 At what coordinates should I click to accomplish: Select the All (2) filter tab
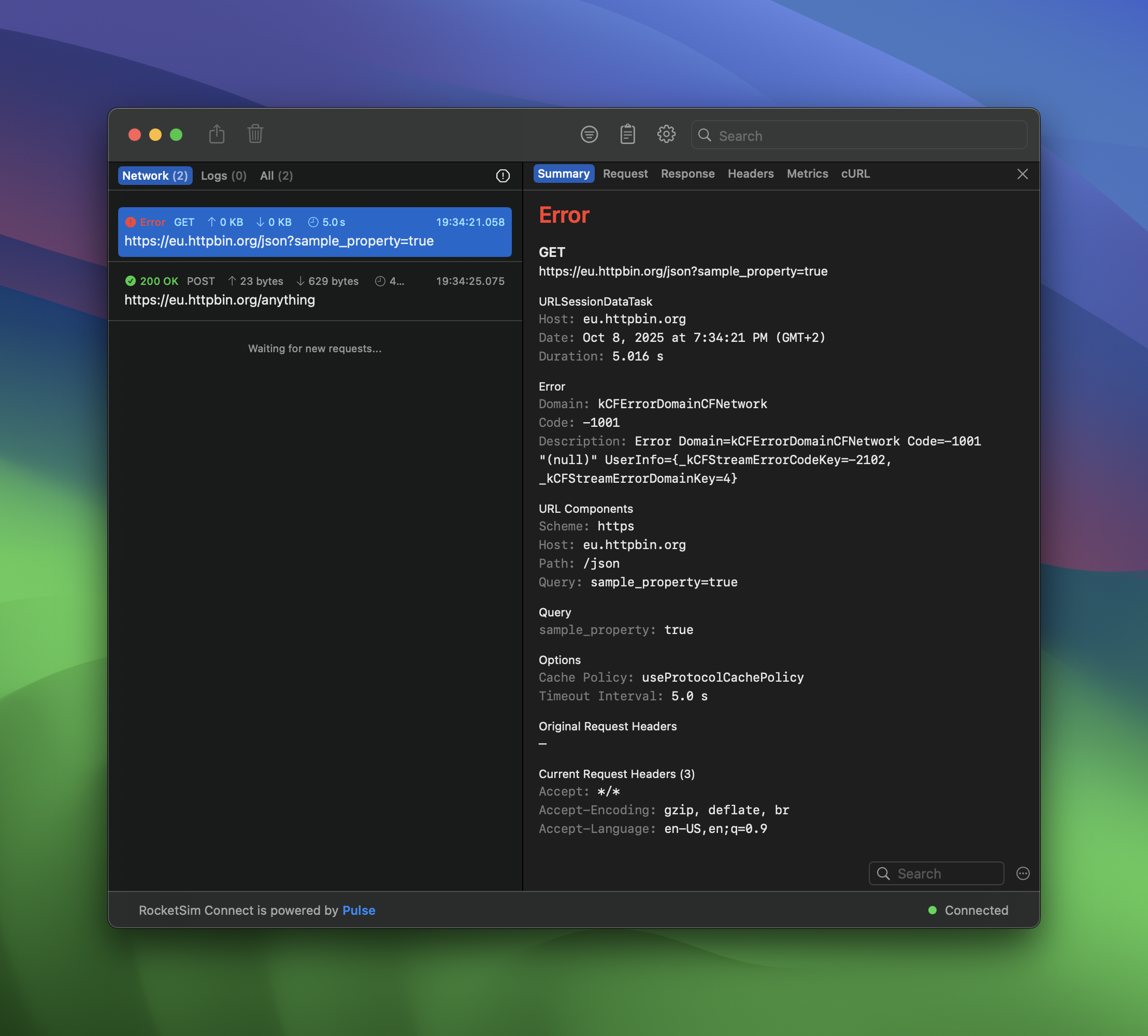[x=276, y=176]
